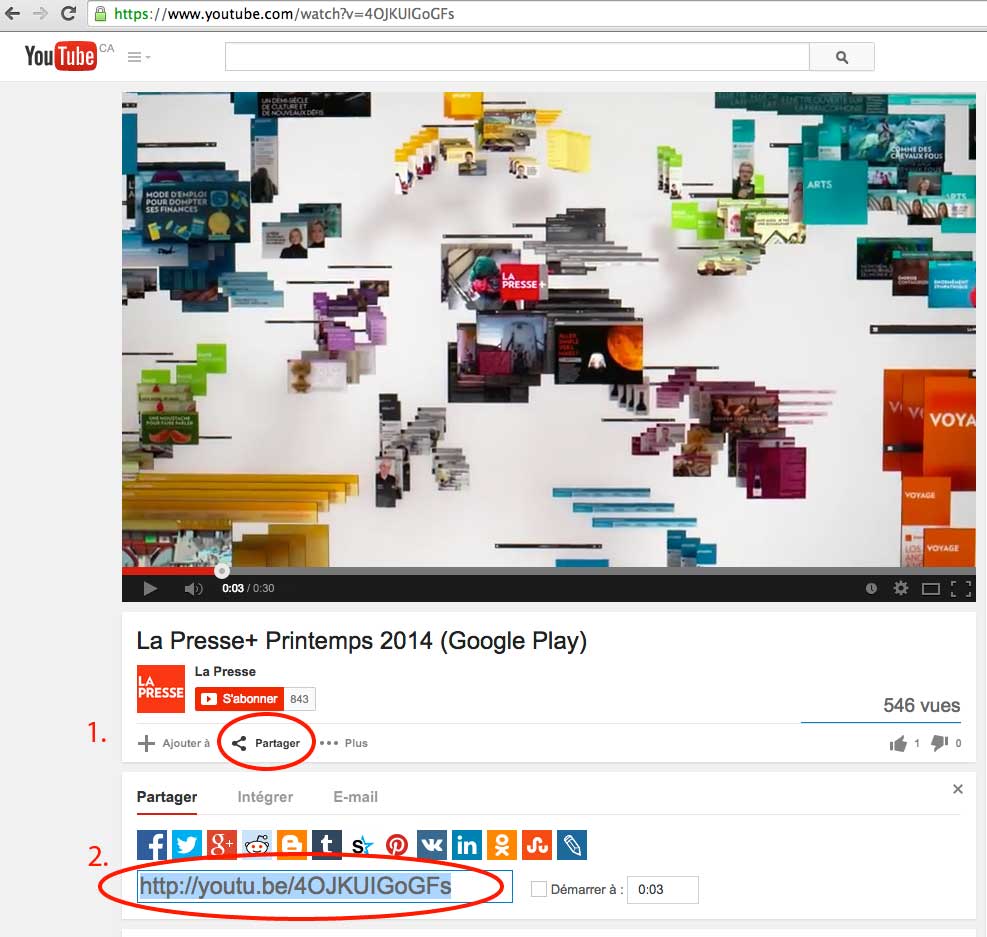This screenshot has width=987, height=937.
Task: Open the La Presse channel link
Action: point(225,671)
